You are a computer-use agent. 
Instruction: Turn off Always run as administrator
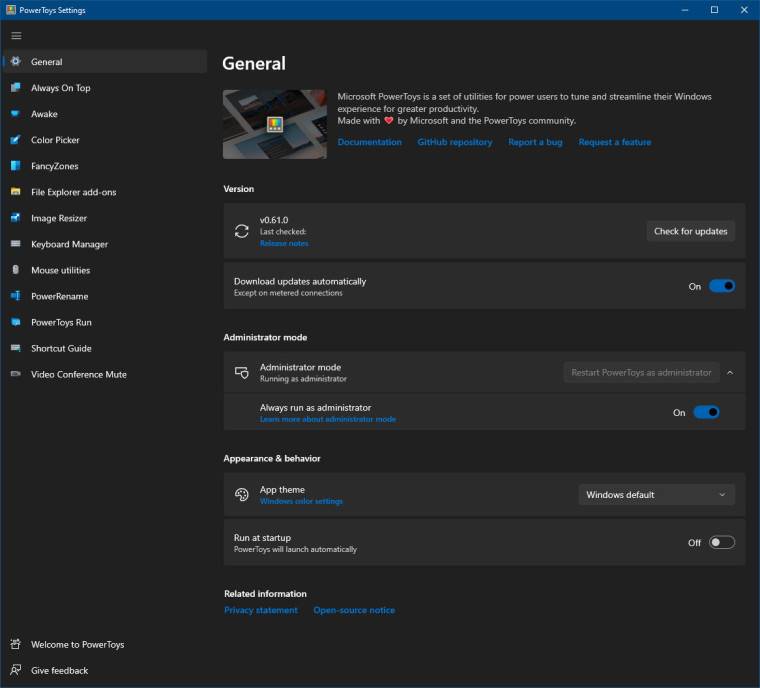tap(706, 412)
